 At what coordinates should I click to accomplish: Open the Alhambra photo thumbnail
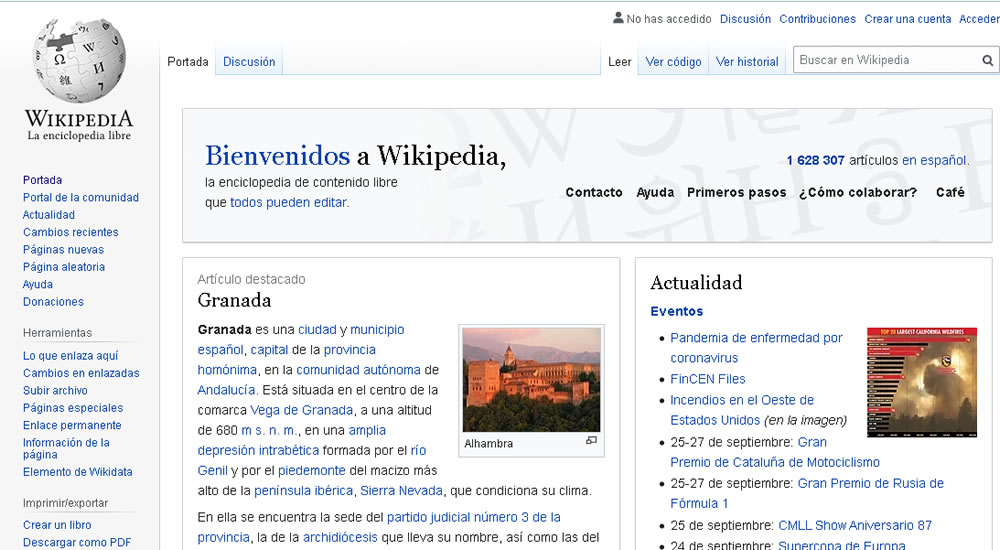tap(531, 380)
